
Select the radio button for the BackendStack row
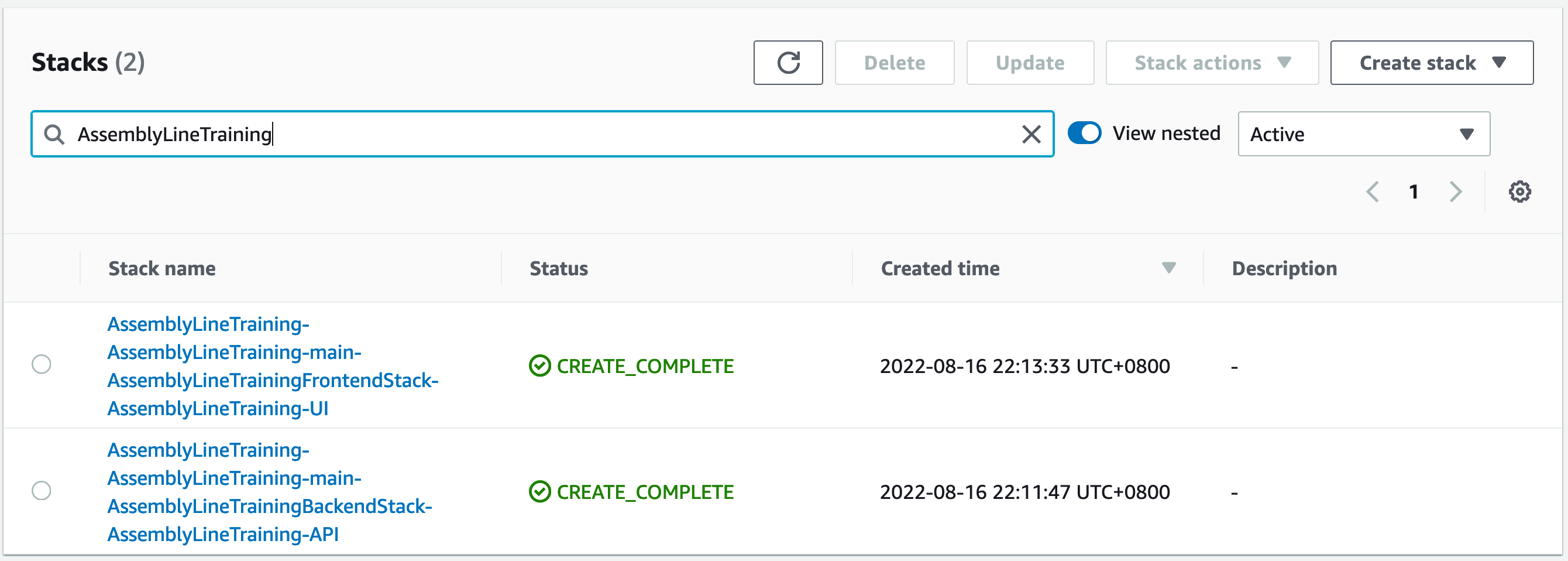click(42, 491)
